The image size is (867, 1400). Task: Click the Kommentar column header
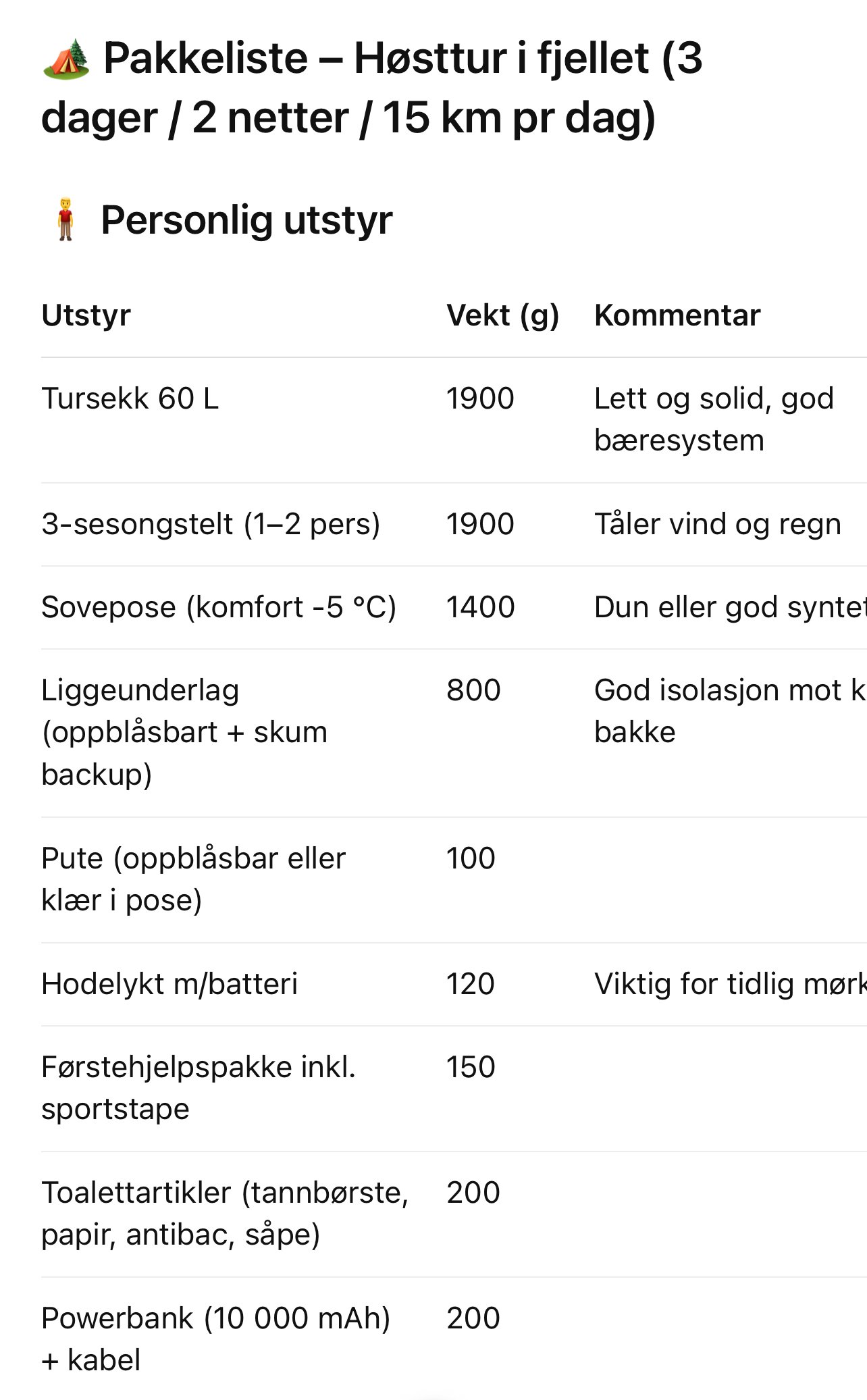tap(677, 315)
